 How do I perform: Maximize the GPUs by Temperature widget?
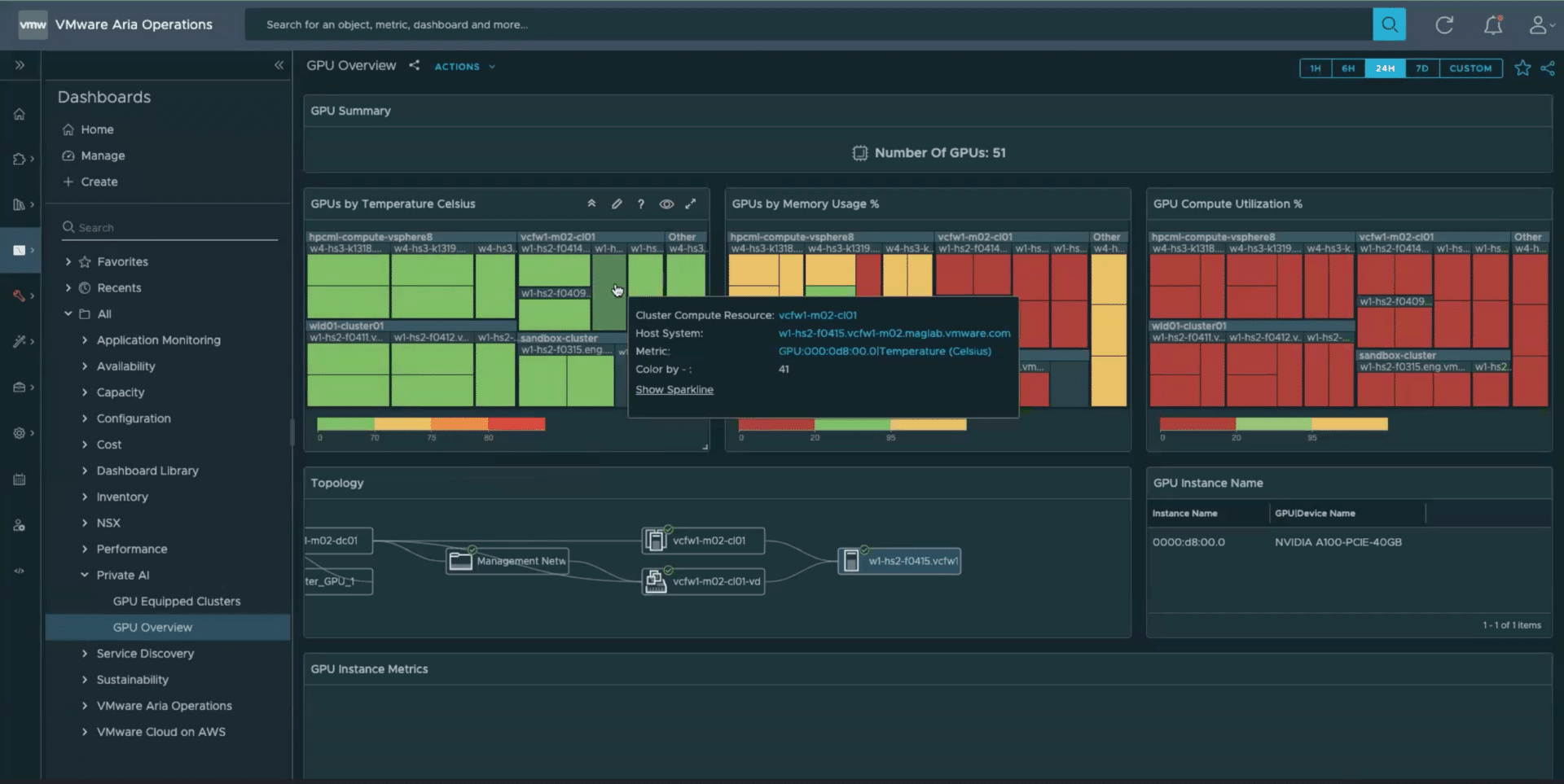[x=691, y=204]
